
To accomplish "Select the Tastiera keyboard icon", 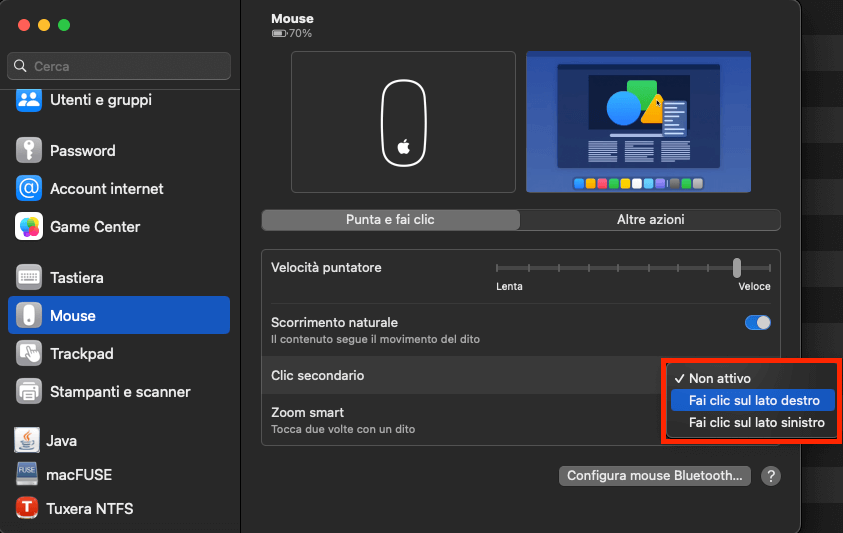I will click(29, 277).
